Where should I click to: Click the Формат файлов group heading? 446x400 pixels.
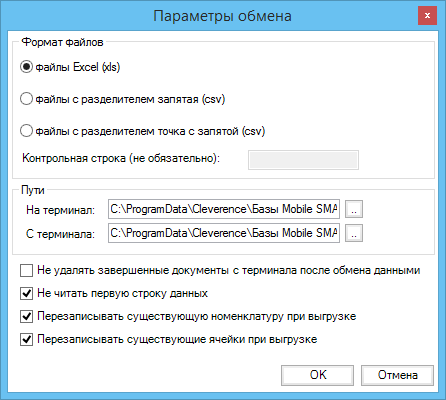[x=62, y=42]
